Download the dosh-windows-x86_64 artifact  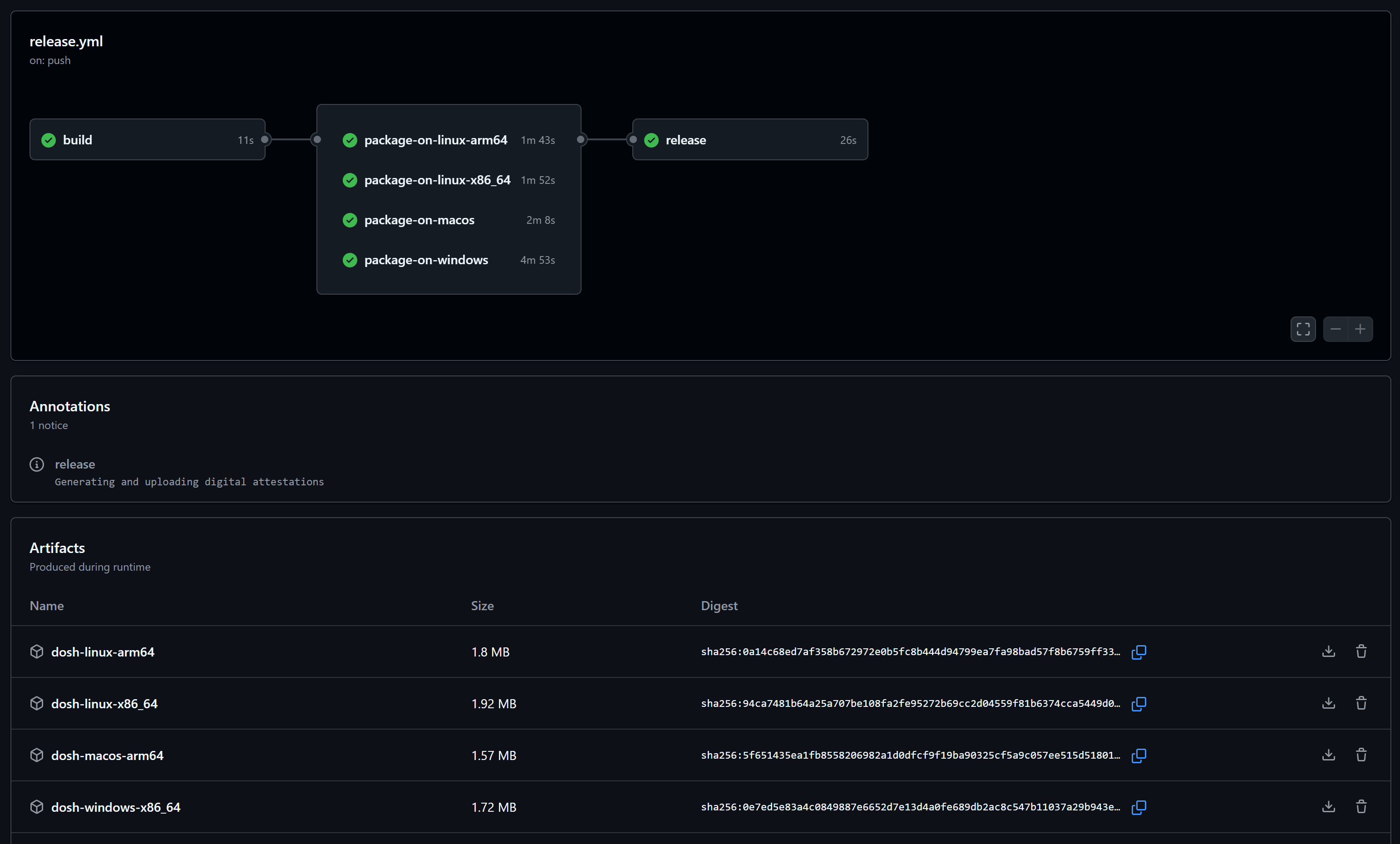(x=1328, y=806)
